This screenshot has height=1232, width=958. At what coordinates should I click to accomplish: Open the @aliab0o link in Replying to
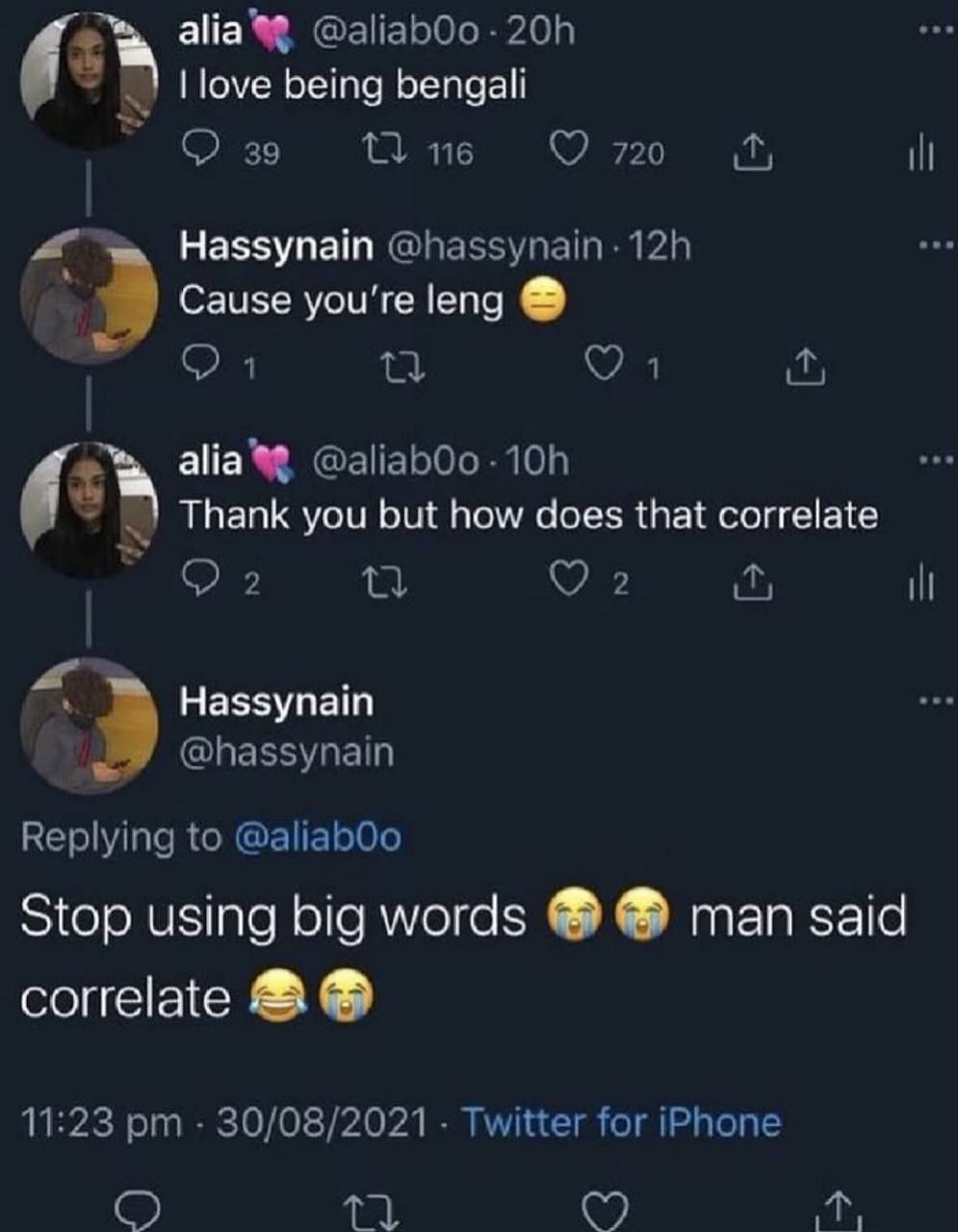(x=317, y=836)
